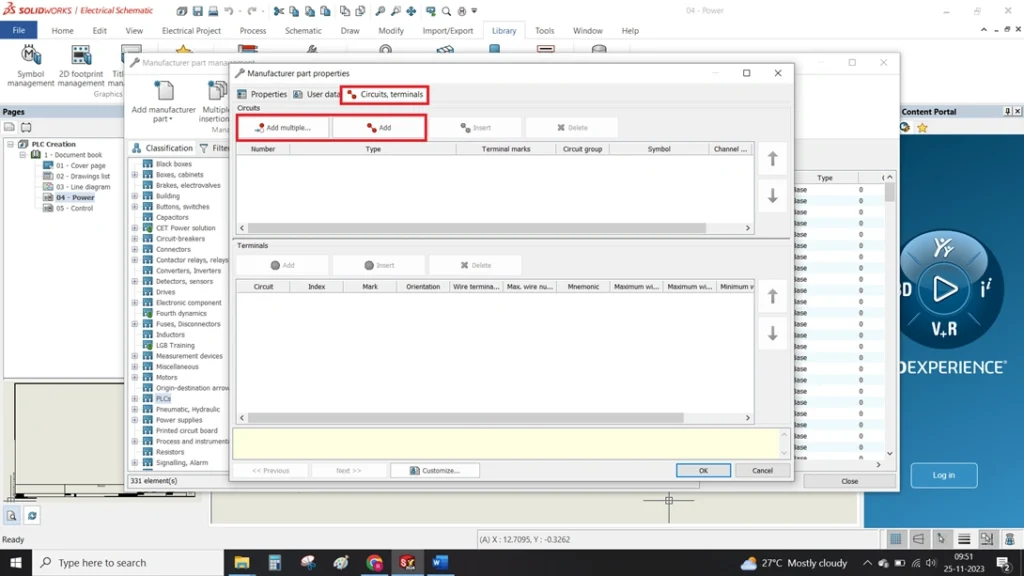Viewport: 1024px width, 576px height.
Task: Click Cancel in Manufacturer part properties
Action: click(x=762, y=470)
